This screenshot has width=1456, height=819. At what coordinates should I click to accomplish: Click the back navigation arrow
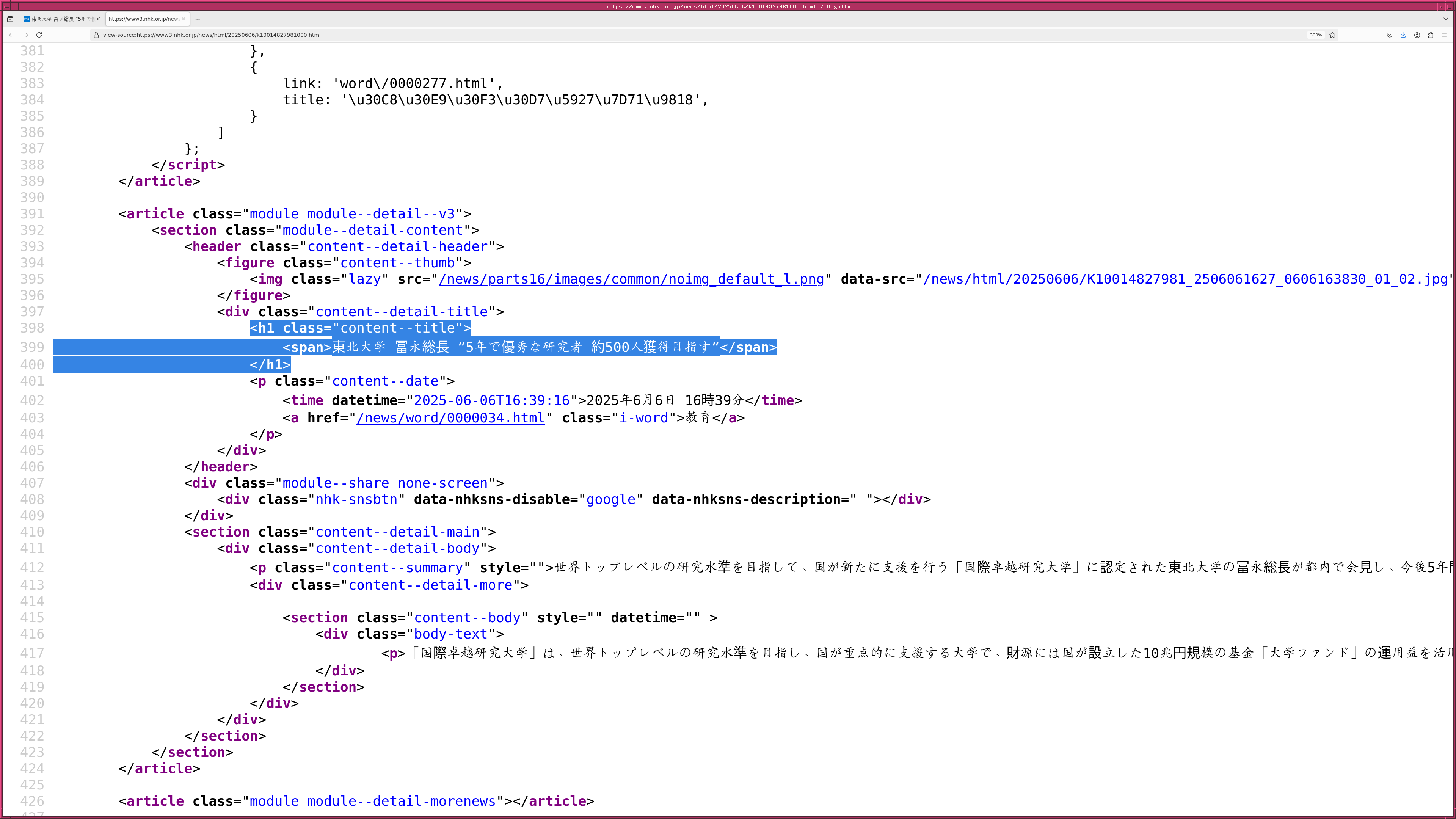(x=11, y=35)
